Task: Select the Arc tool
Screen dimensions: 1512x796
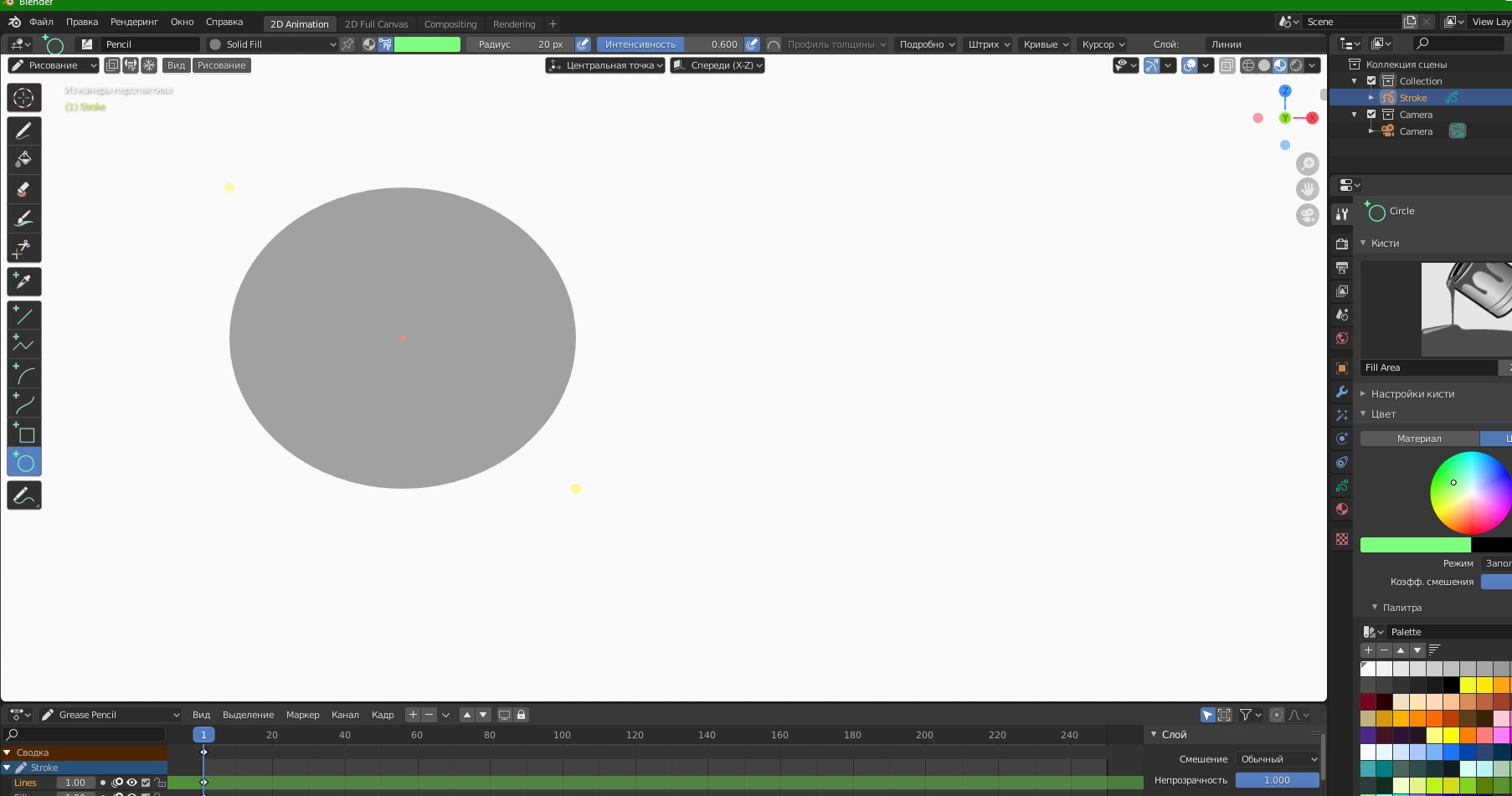Action: [x=24, y=374]
